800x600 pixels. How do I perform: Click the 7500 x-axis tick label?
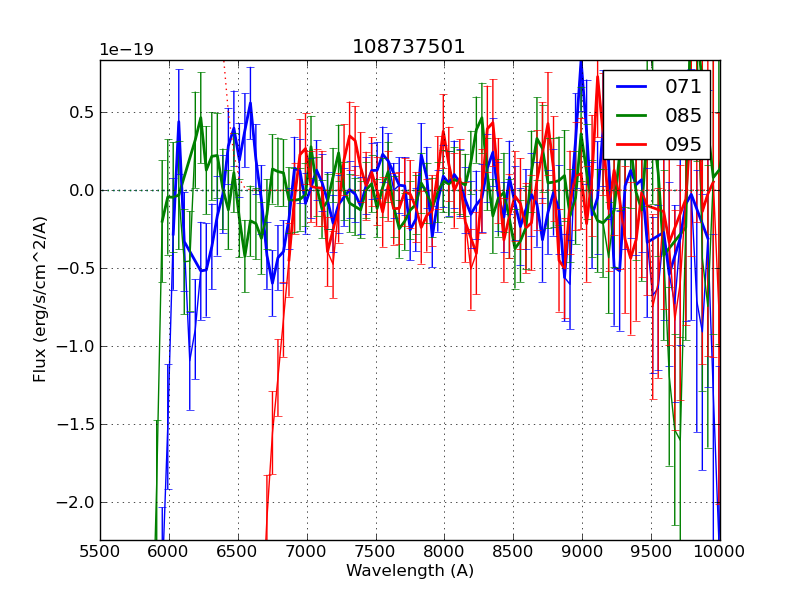[376, 550]
